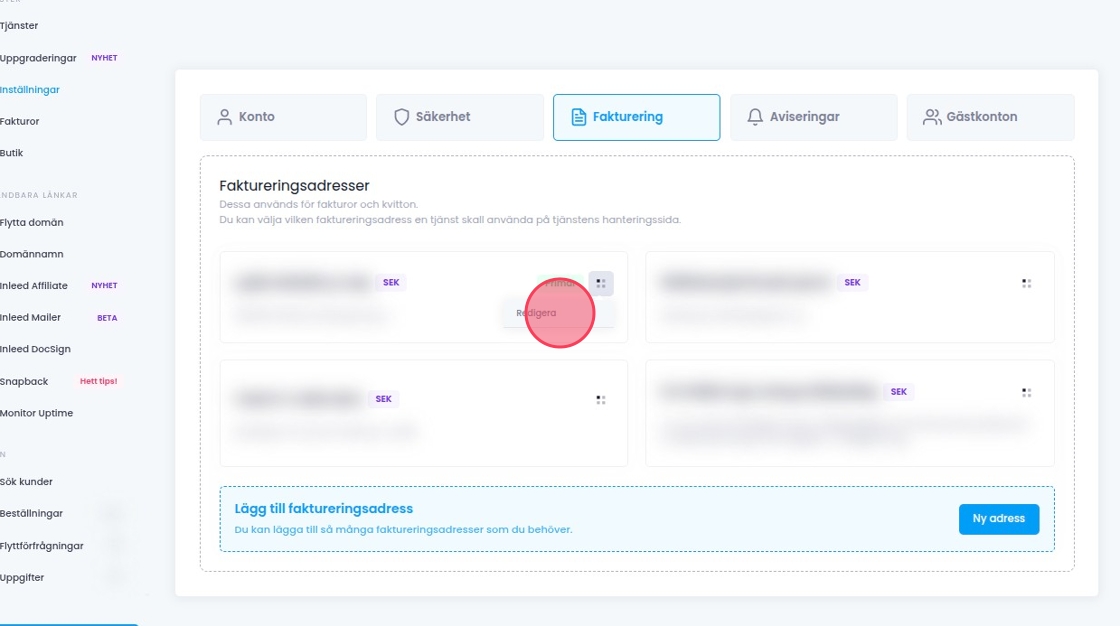The height and width of the screenshot is (626, 1120).
Task: Go to Flytta domän in sidebar
Action: coord(32,222)
